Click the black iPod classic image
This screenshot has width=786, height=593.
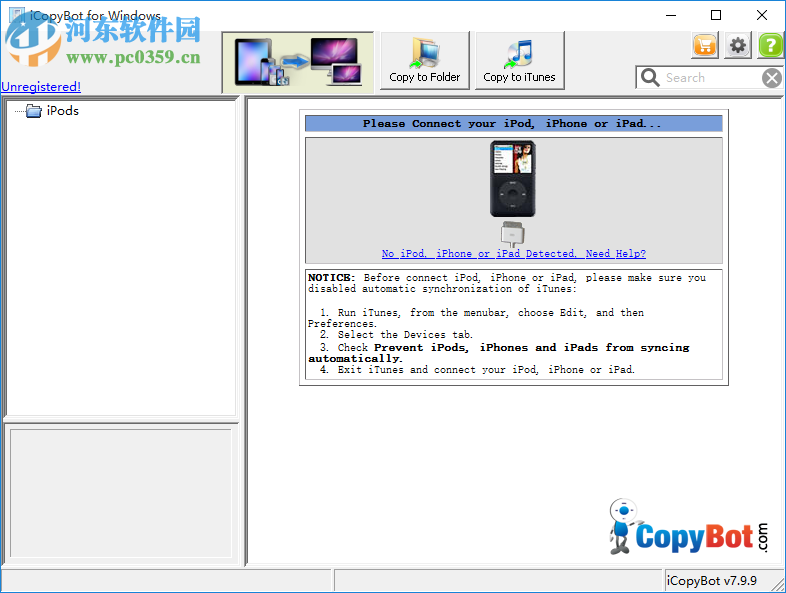(x=513, y=179)
